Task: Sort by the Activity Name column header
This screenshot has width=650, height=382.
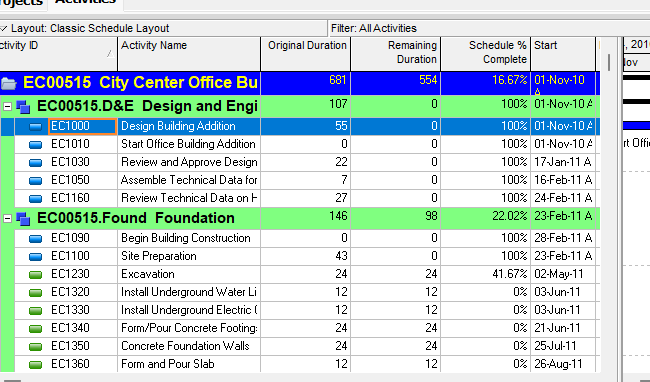Action: click(189, 53)
